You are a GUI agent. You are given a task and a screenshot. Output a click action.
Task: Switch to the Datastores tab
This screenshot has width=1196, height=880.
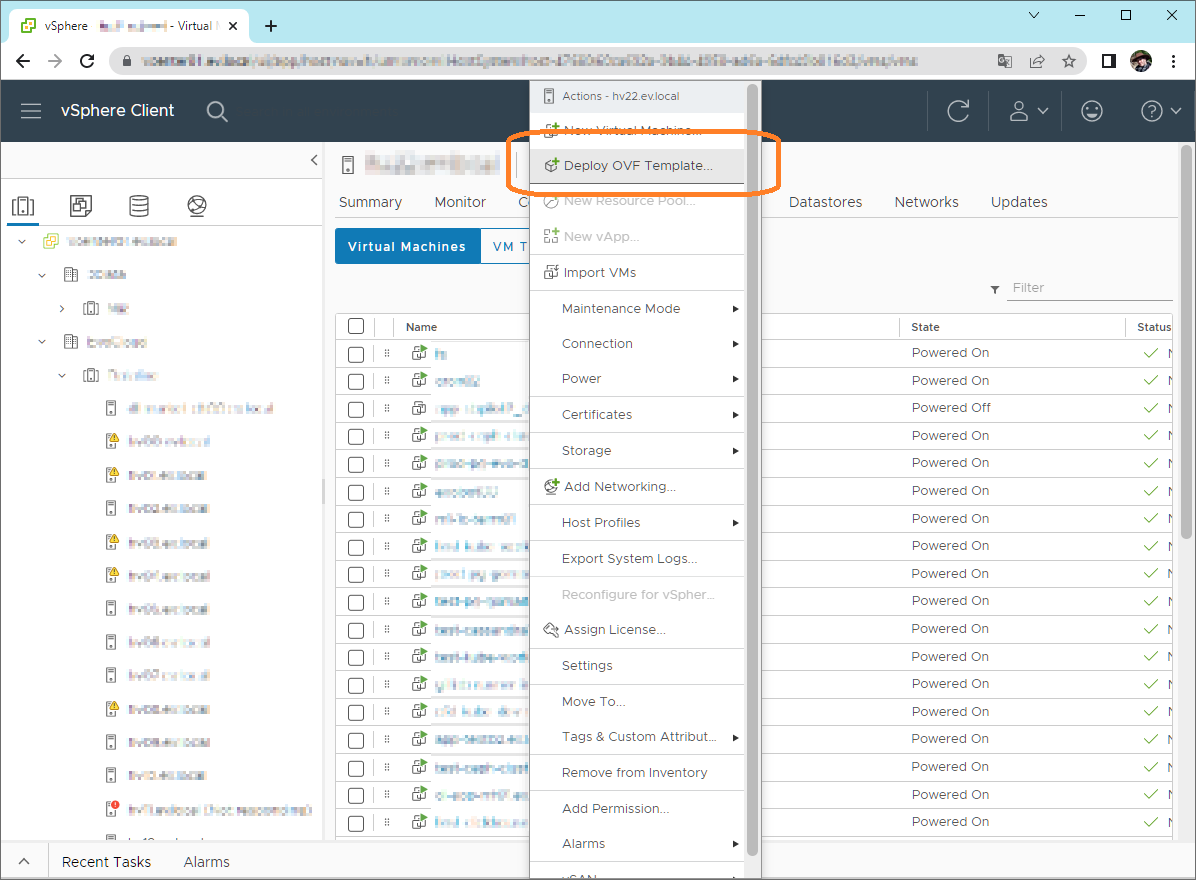(825, 202)
